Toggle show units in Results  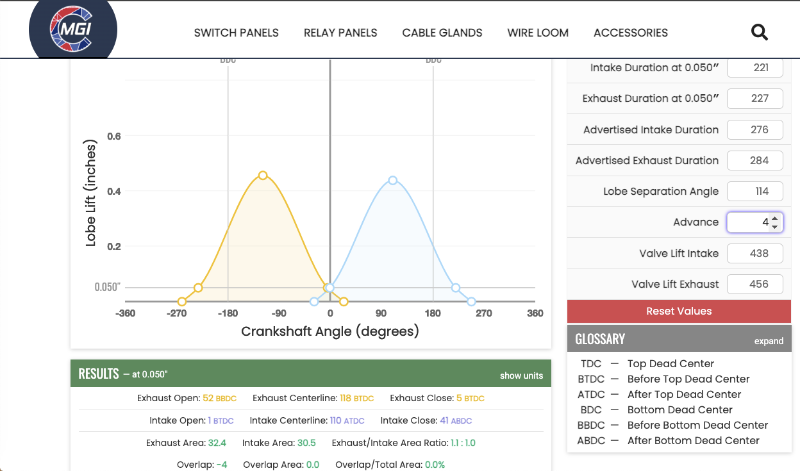(521, 376)
